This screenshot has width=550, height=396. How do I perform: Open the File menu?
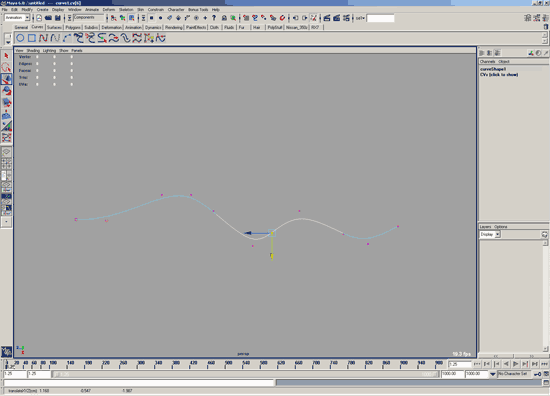pos(4,9)
